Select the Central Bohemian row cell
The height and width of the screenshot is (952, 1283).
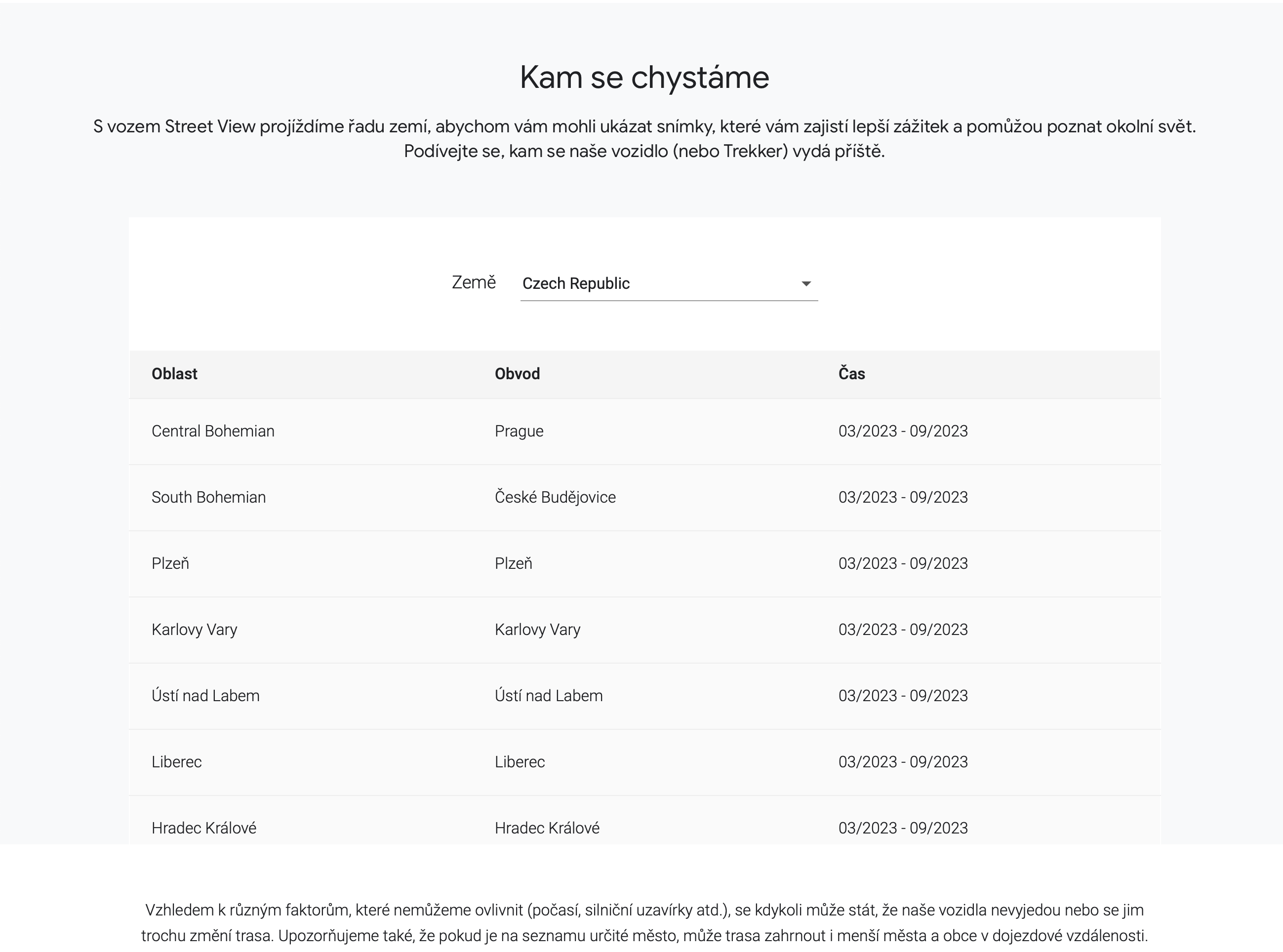[x=213, y=431]
